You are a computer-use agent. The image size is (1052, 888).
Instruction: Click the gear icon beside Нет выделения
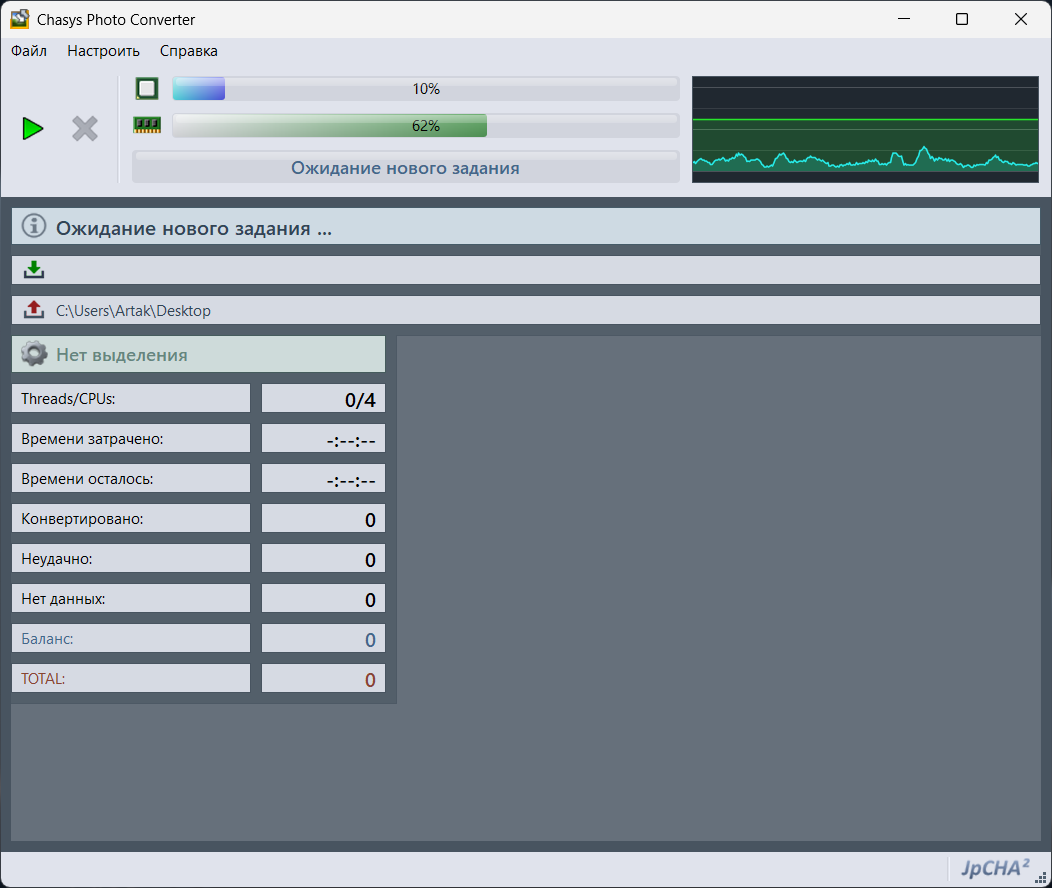(x=34, y=353)
